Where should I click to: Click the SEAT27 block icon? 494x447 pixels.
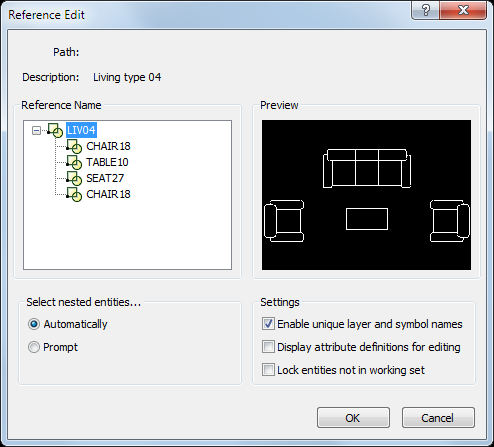pos(74,178)
